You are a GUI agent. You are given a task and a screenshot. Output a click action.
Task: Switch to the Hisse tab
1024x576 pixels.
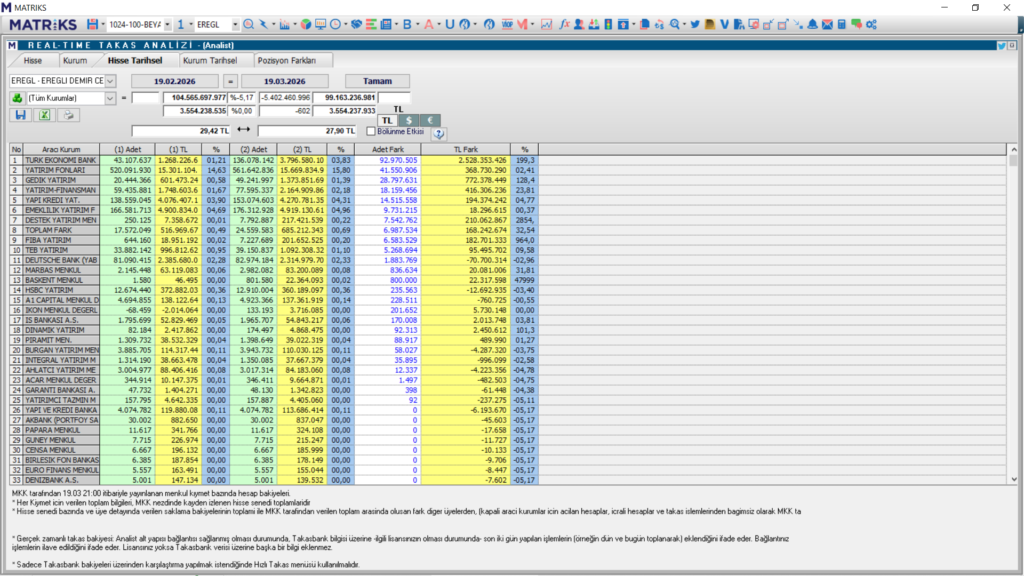point(33,60)
